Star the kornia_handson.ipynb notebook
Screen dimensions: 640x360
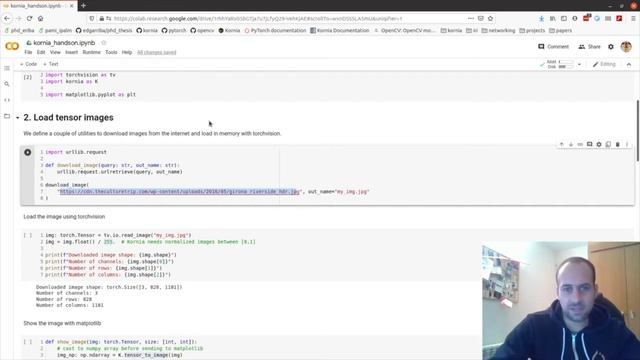tap(104, 43)
